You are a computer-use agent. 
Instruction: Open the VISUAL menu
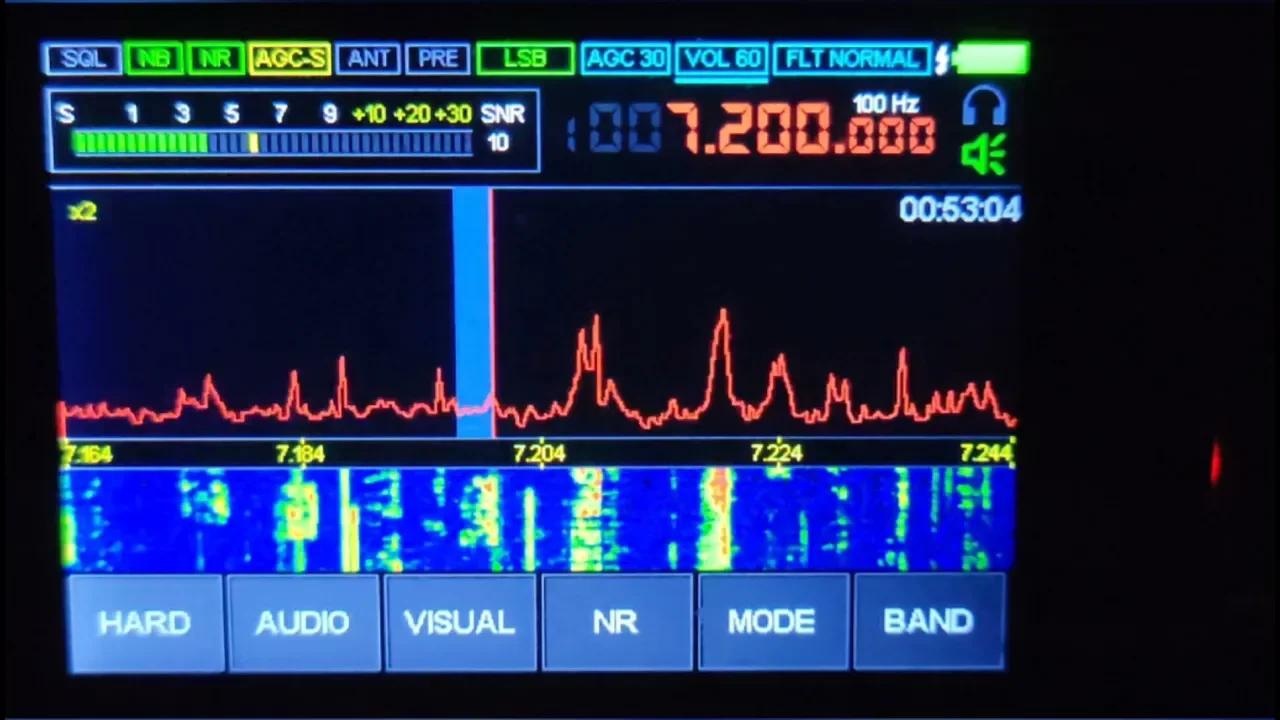(460, 622)
